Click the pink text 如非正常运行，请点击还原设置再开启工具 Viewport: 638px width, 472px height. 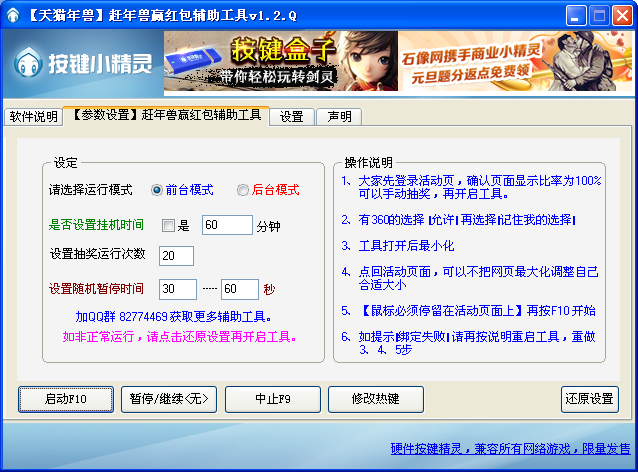click(180, 337)
